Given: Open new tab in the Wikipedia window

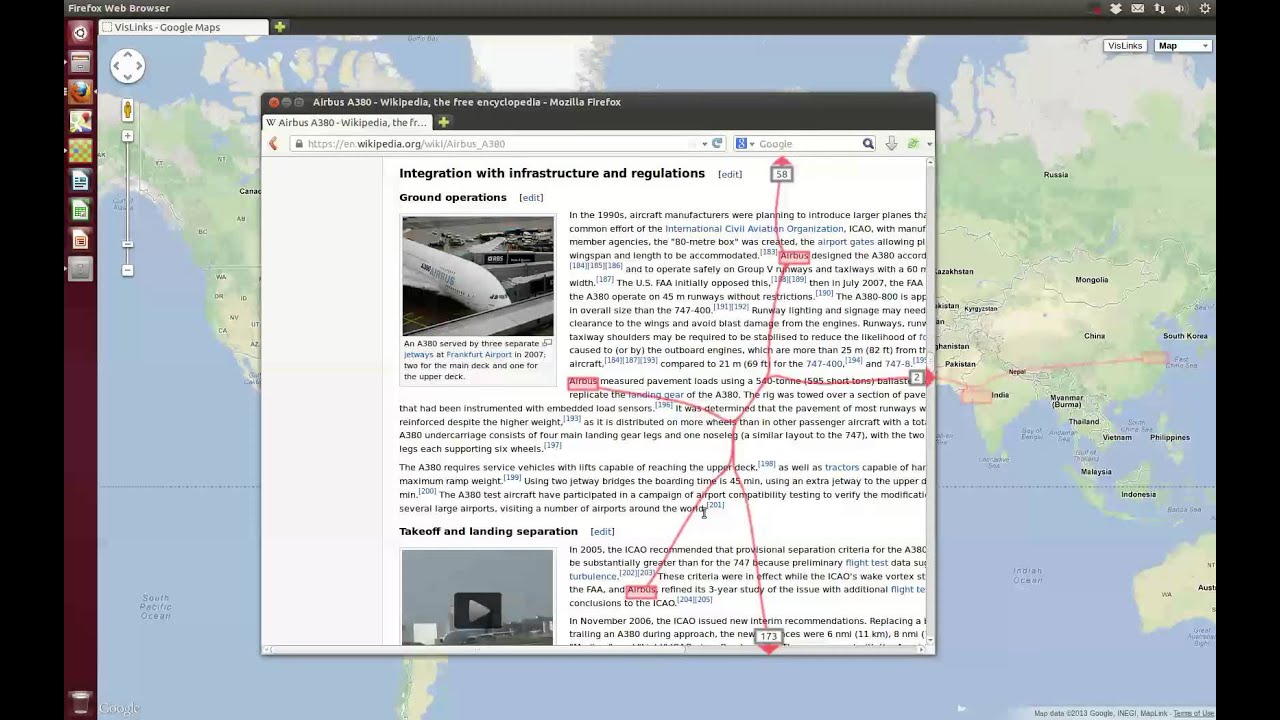Looking at the screenshot, I should [443, 122].
